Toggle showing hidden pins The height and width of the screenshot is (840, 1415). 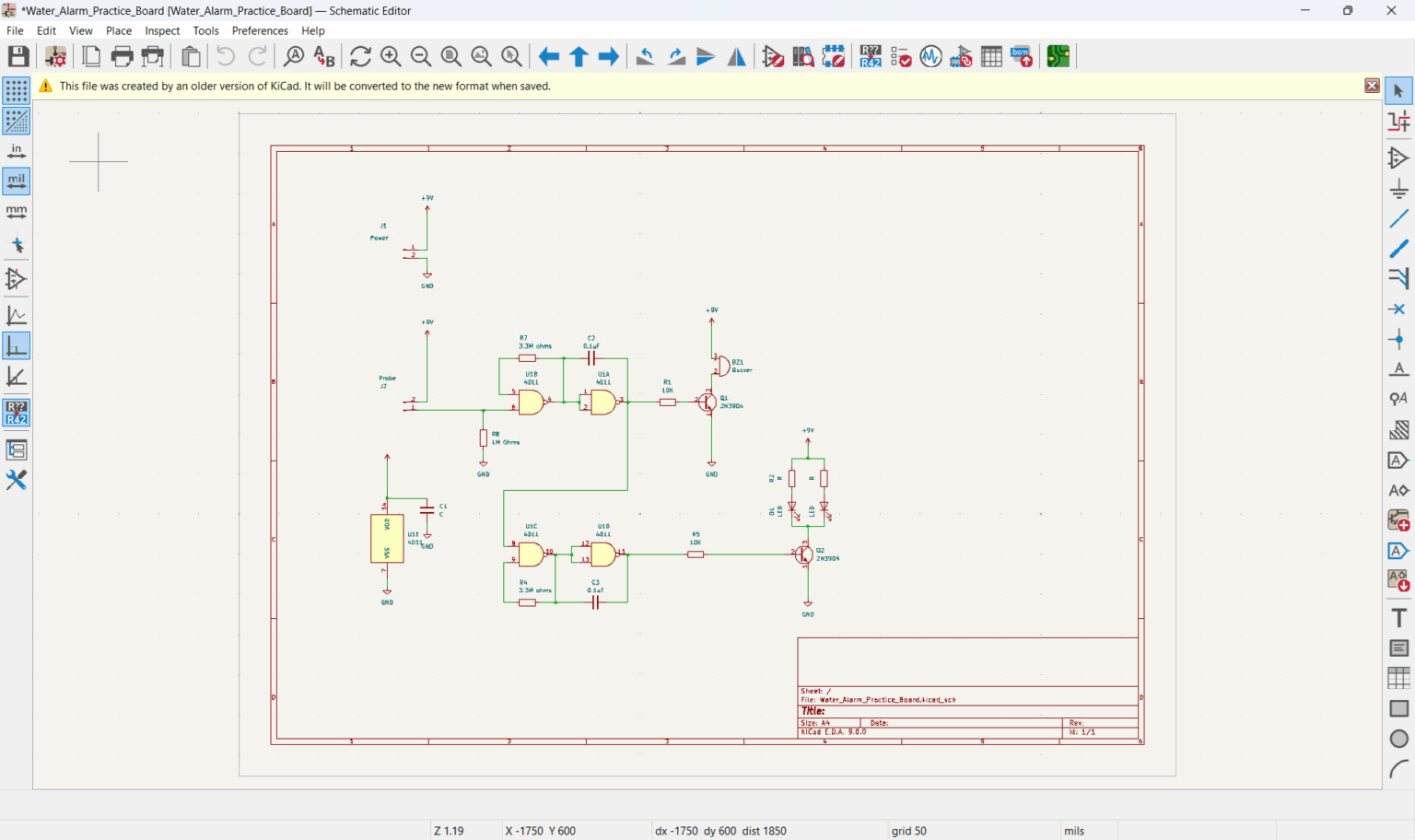17,278
